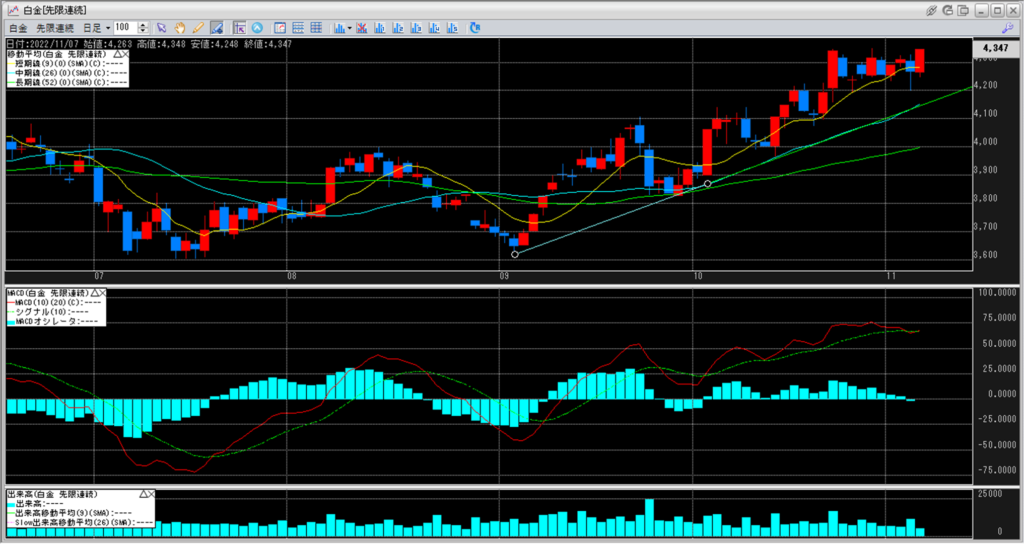The width and height of the screenshot is (1024, 544).
Task: Click the trendline start handle near 09
Action: tap(515, 254)
